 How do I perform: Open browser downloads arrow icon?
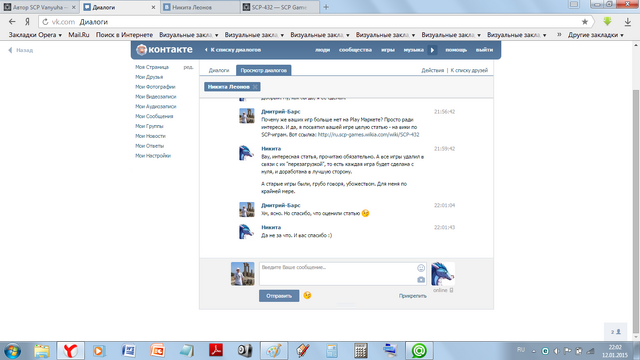(627, 22)
